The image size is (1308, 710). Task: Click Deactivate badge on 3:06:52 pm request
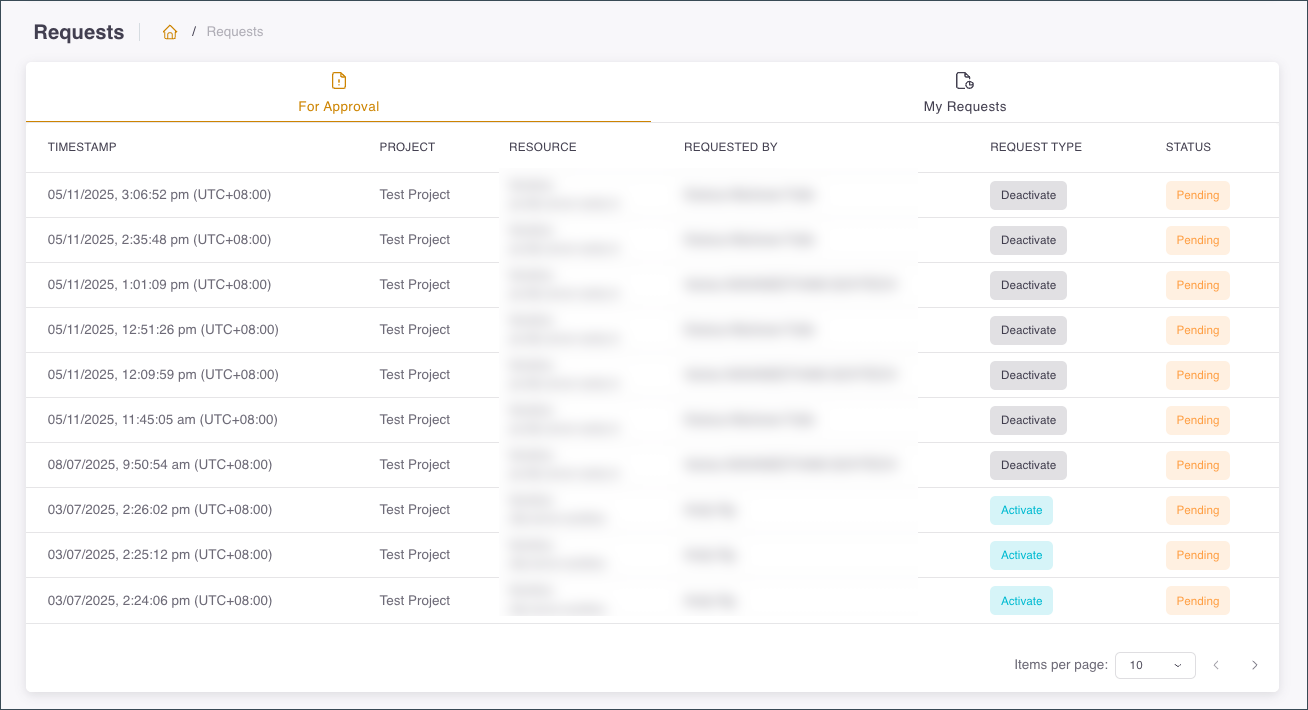click(1028, 195)
